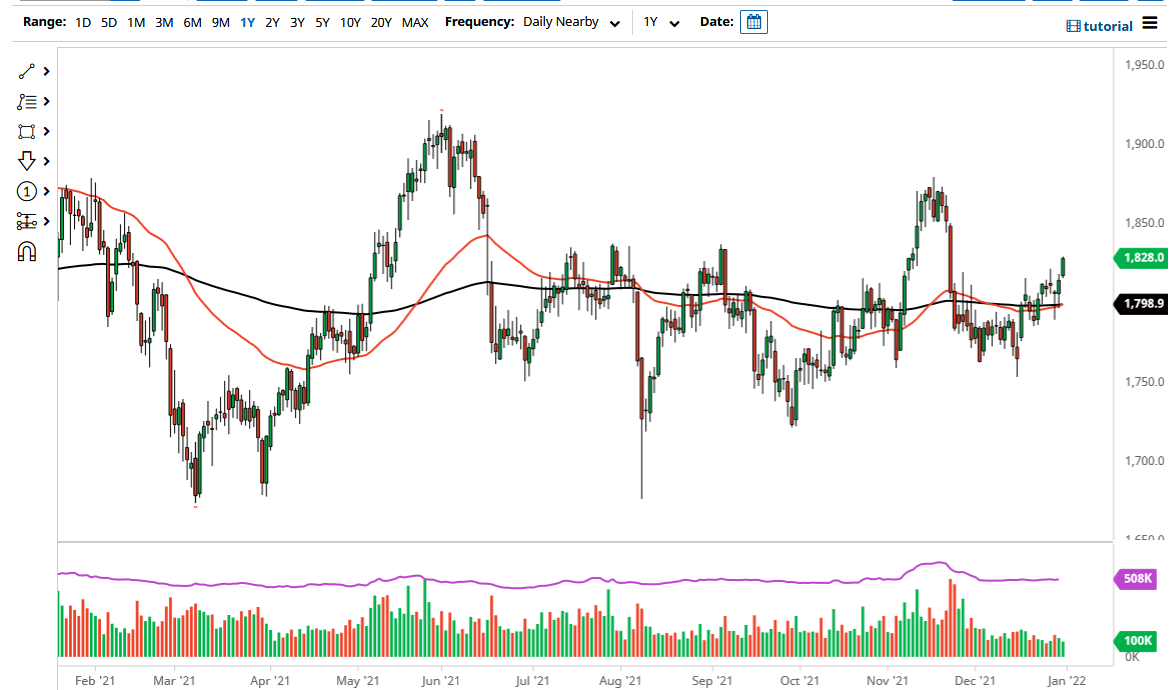Viewport: 1174px width, 690px height.
Task: Set range to MAX
Action: coord(415,22)
